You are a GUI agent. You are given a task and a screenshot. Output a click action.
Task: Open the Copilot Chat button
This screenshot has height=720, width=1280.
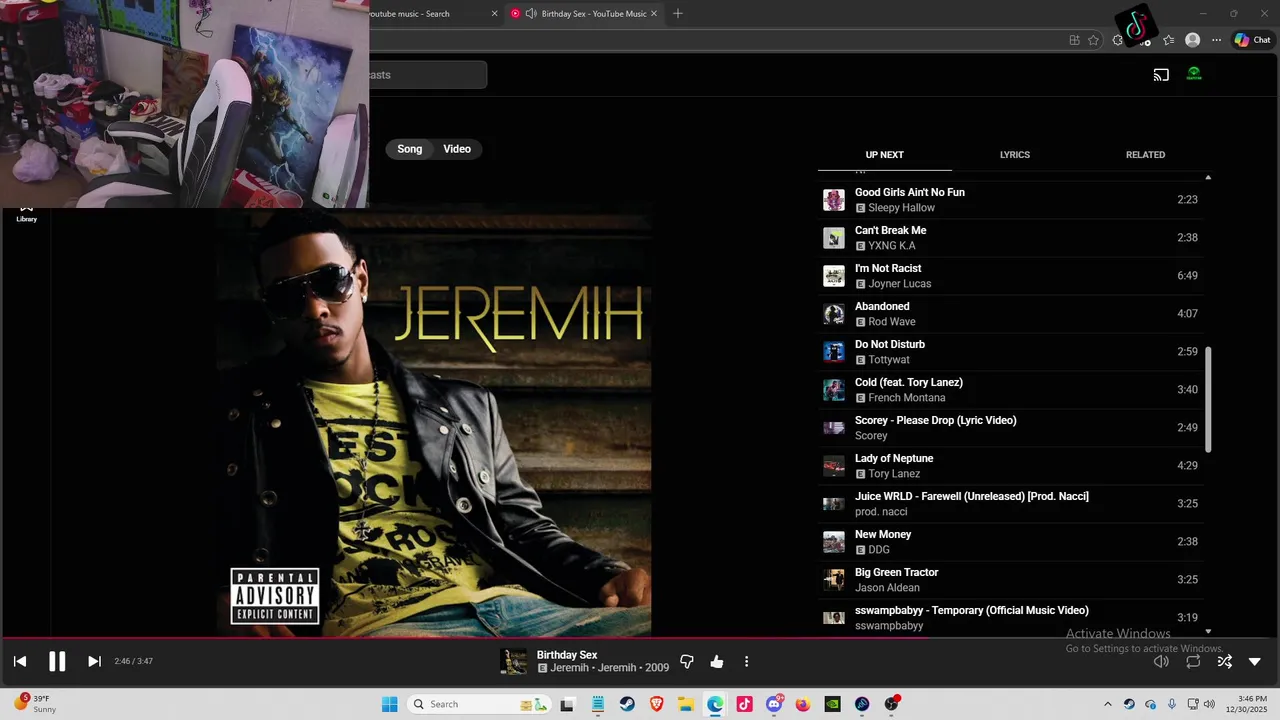pyautogui.click(x=1252, y=40)
